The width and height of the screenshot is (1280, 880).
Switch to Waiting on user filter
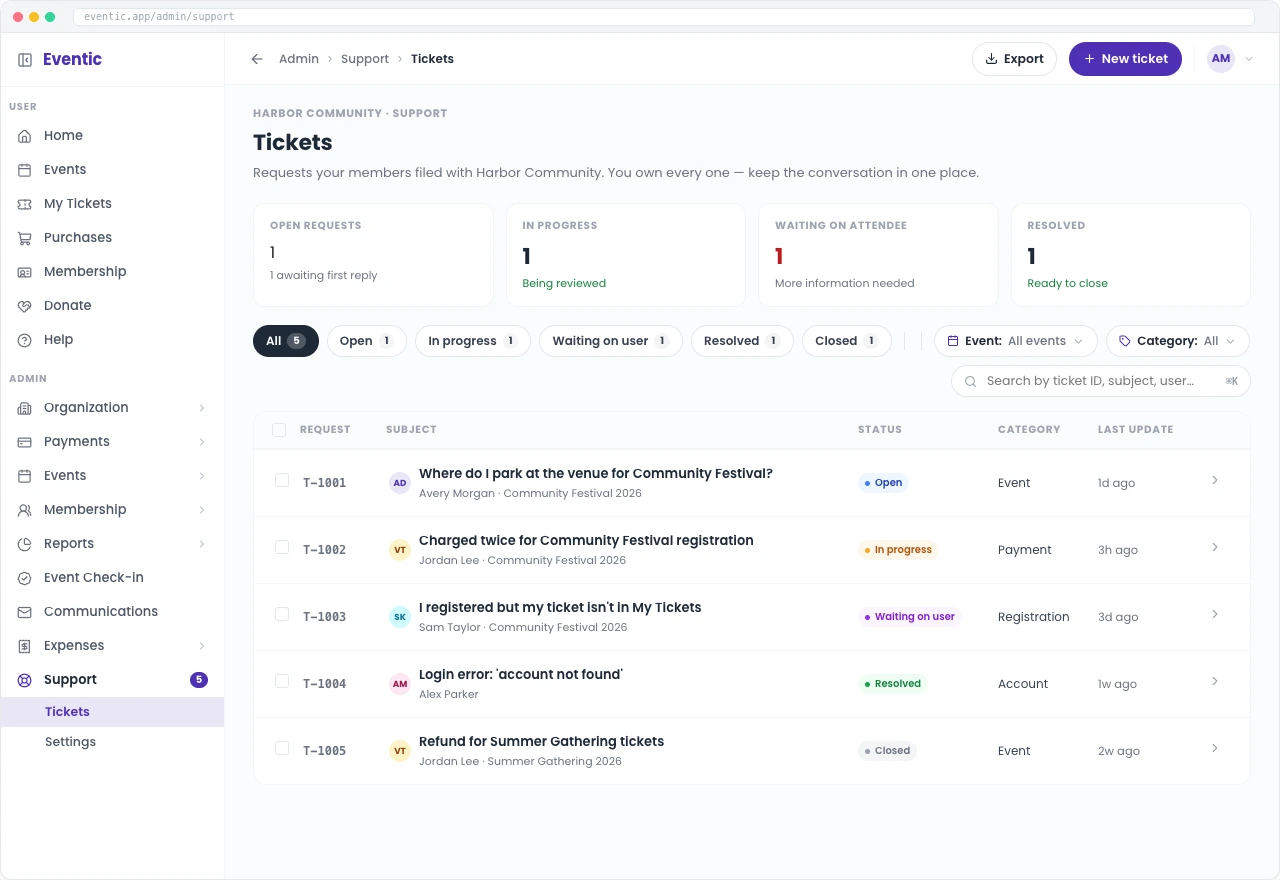pos(611,341)
